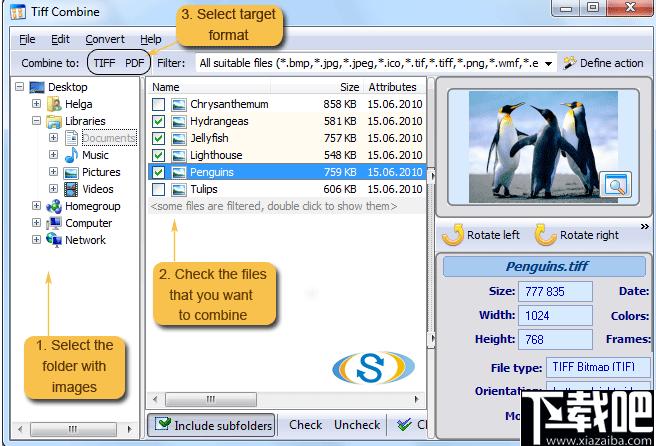The width and height of the screenshot is (656, 446).
Task: Click the Rotate left arrow icon
Action: click(453, 235)
